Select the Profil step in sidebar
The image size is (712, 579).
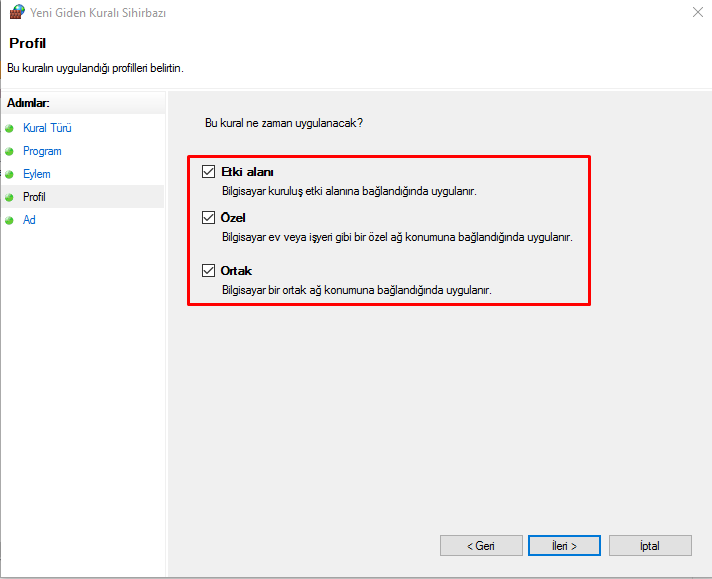click(34, 197)
